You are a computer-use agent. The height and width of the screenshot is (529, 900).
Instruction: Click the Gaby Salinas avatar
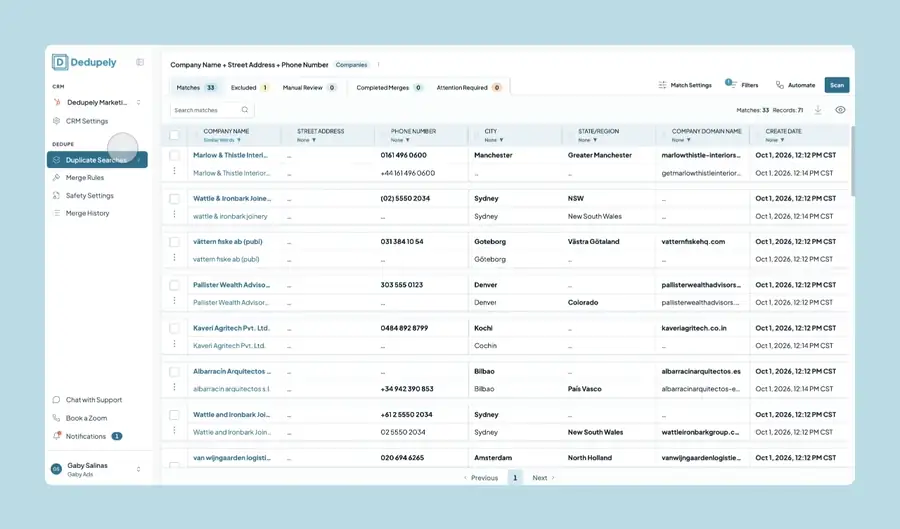pos(56,469)
